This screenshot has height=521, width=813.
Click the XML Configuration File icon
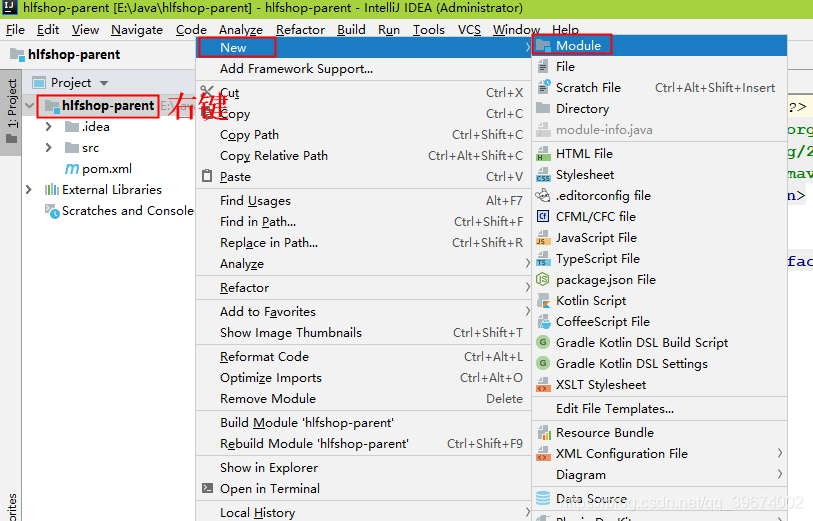pos(543,454)
